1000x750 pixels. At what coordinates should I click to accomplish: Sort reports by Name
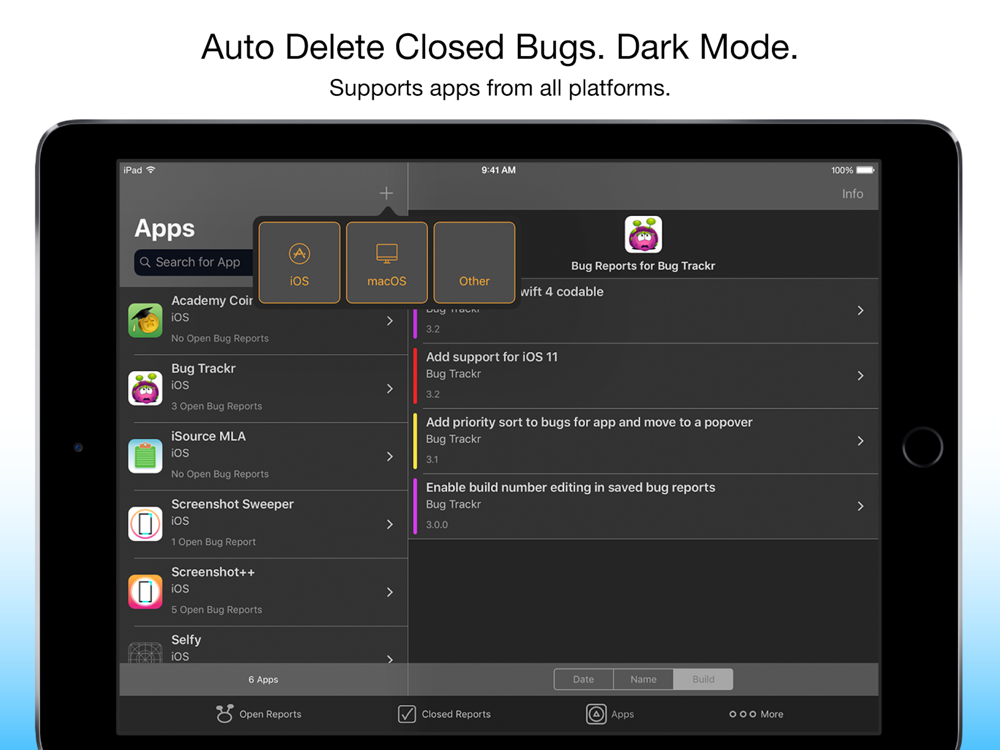tap(643, 679)
